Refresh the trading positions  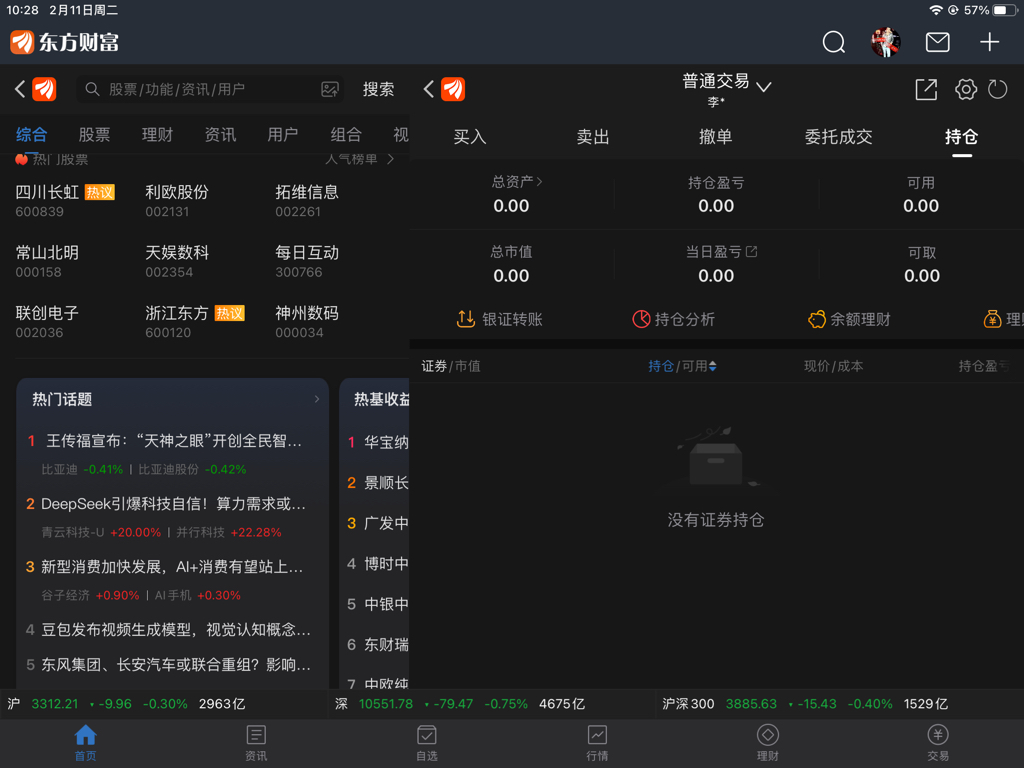pos(997,89)
